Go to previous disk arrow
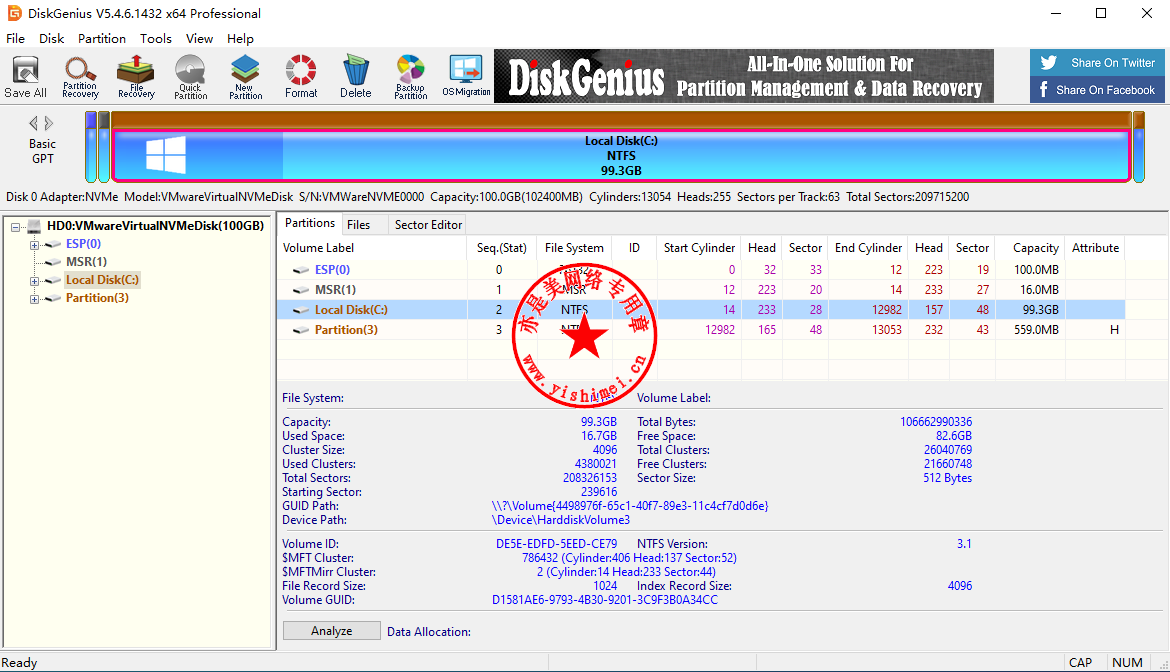 34,123
